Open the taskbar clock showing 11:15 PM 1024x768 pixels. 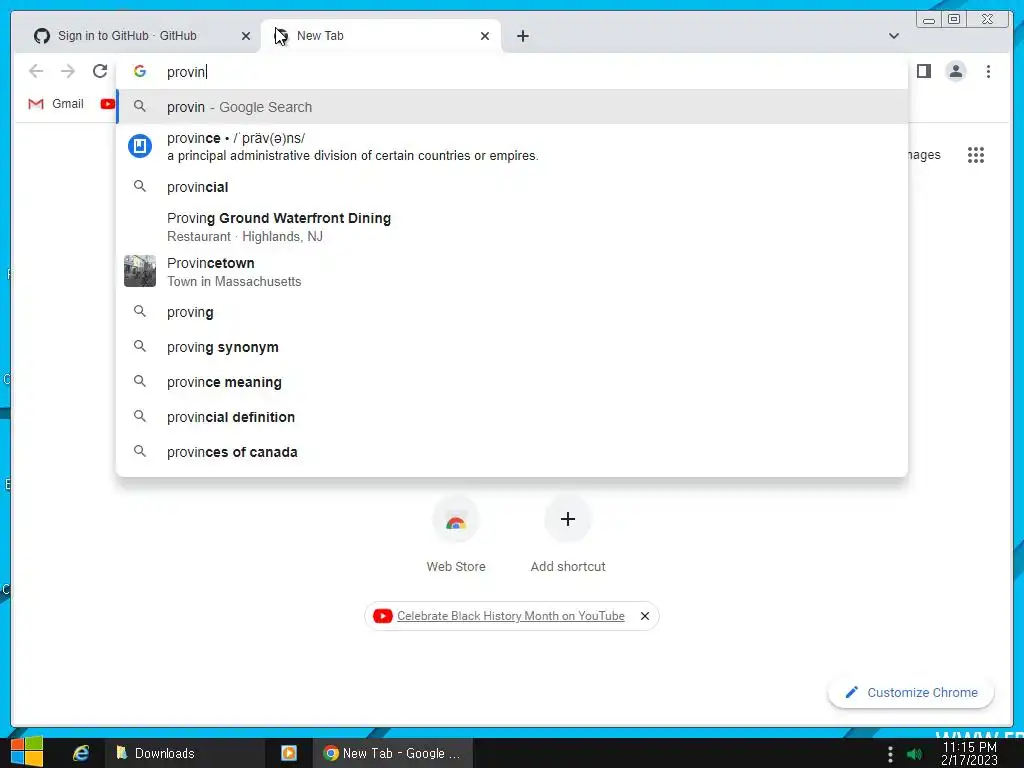coord(969,754)
